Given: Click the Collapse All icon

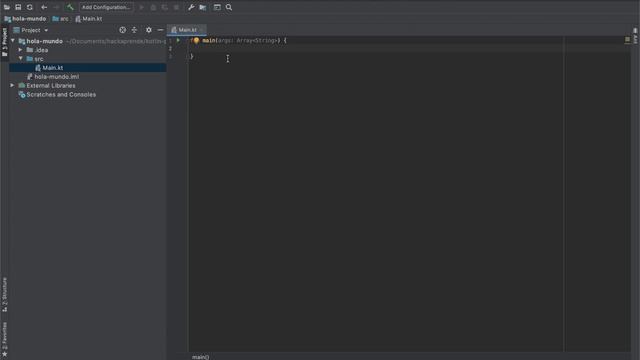Looking at the screenshot, I should 134,30.
